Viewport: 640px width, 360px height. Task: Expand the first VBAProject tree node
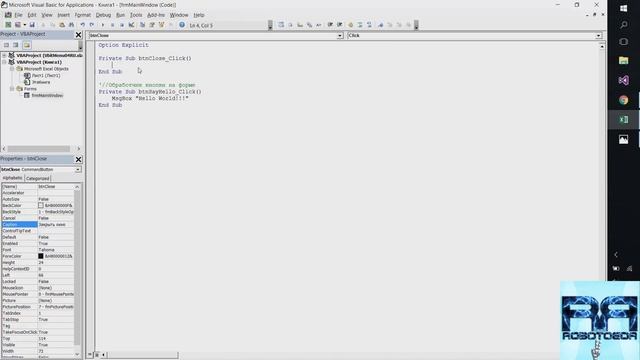coord(4,55)
